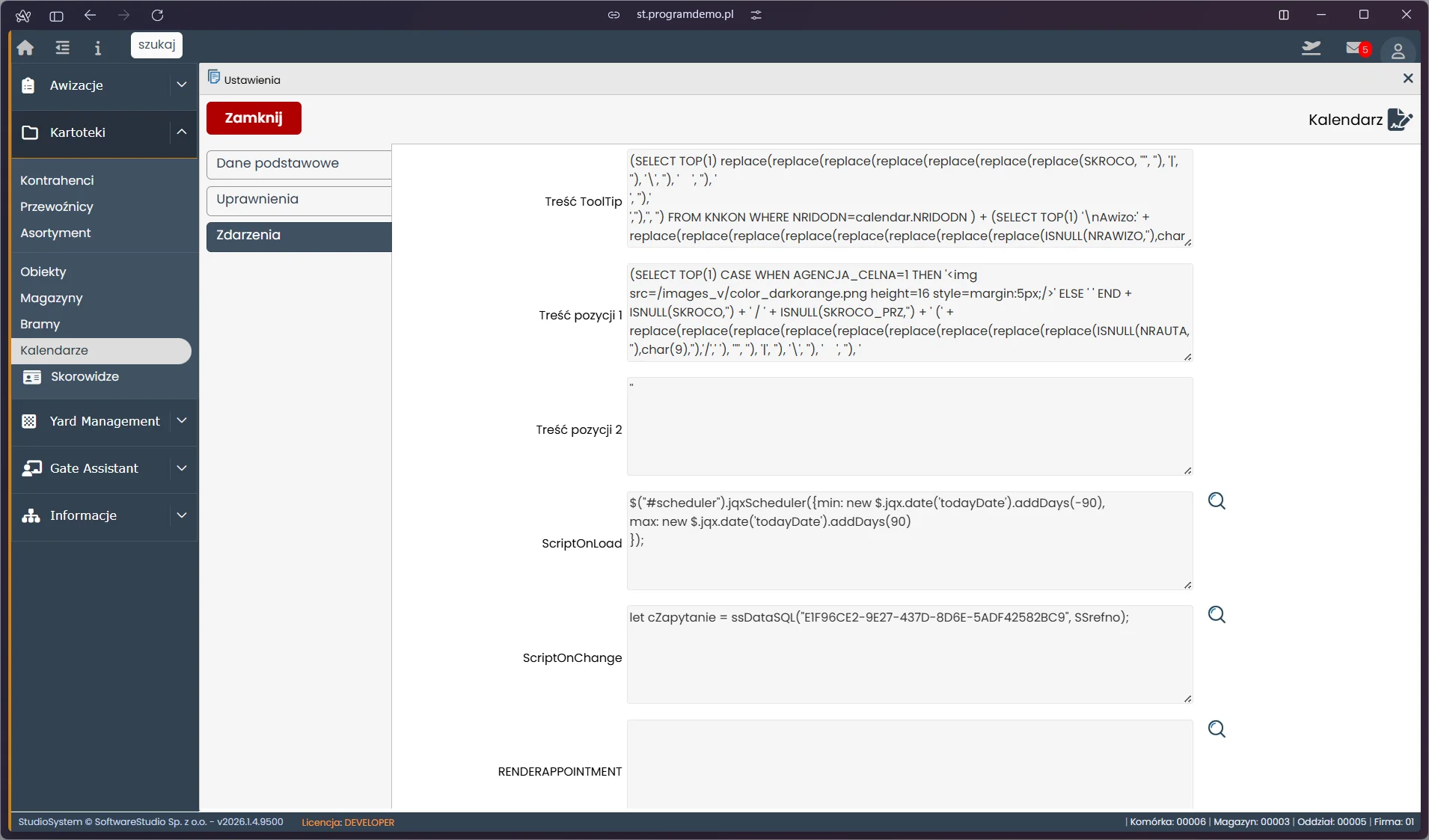This screenshot has width=1429, height=840.
Task: Open Magazyny in the sidebar
Action: click(x=52, y=298)
